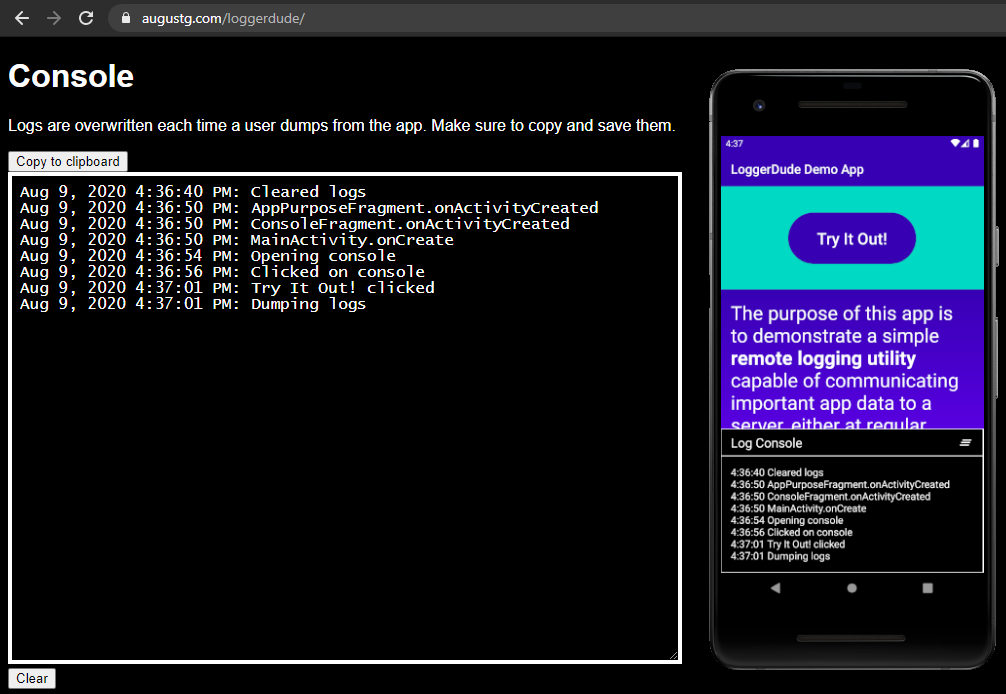Click the 'Opening console' line in the web console

pyautogui.click(x=207, y=256)
